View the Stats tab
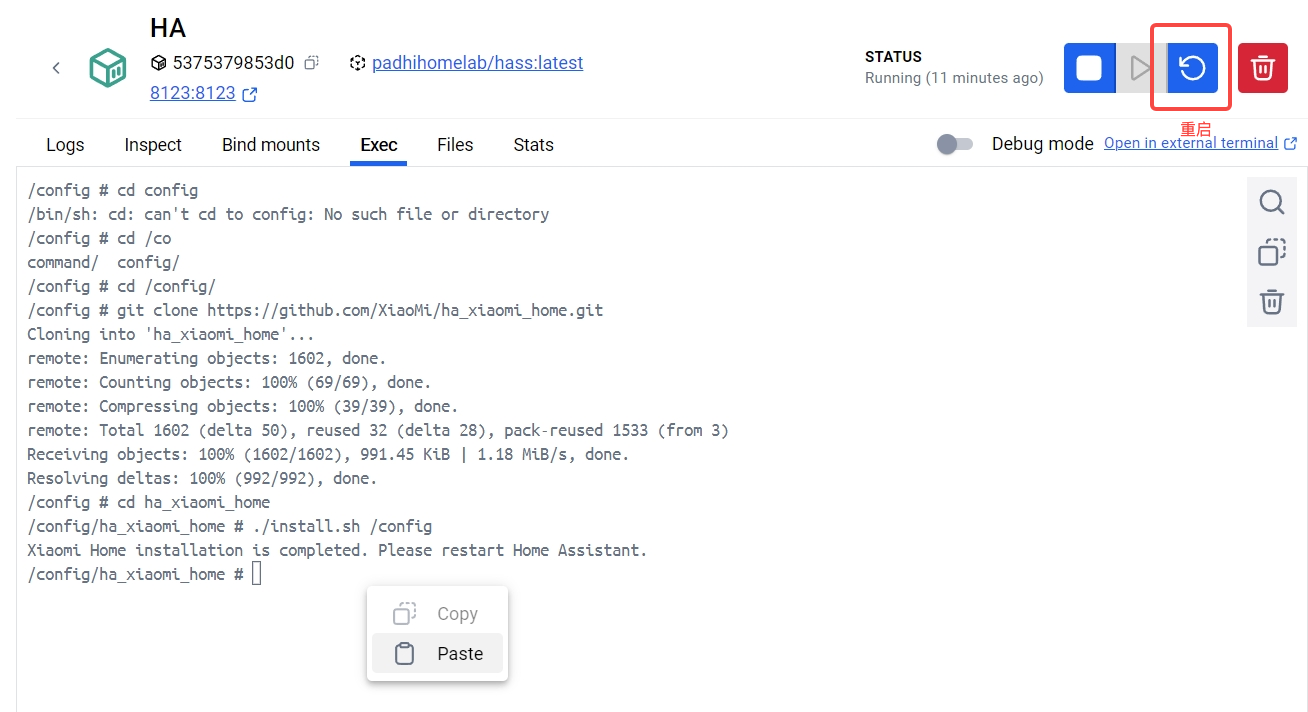The height and width of the screenshot is (712, 1308). pos(533,145)
